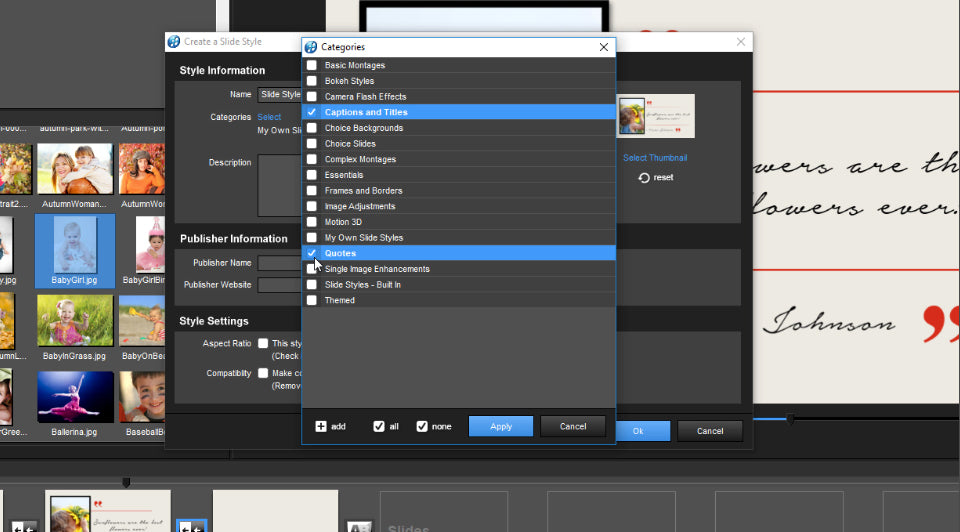Enable the Motion 3D category checkbox
Viewport: 960px width, 532px height.
click(x=312, y=222)
